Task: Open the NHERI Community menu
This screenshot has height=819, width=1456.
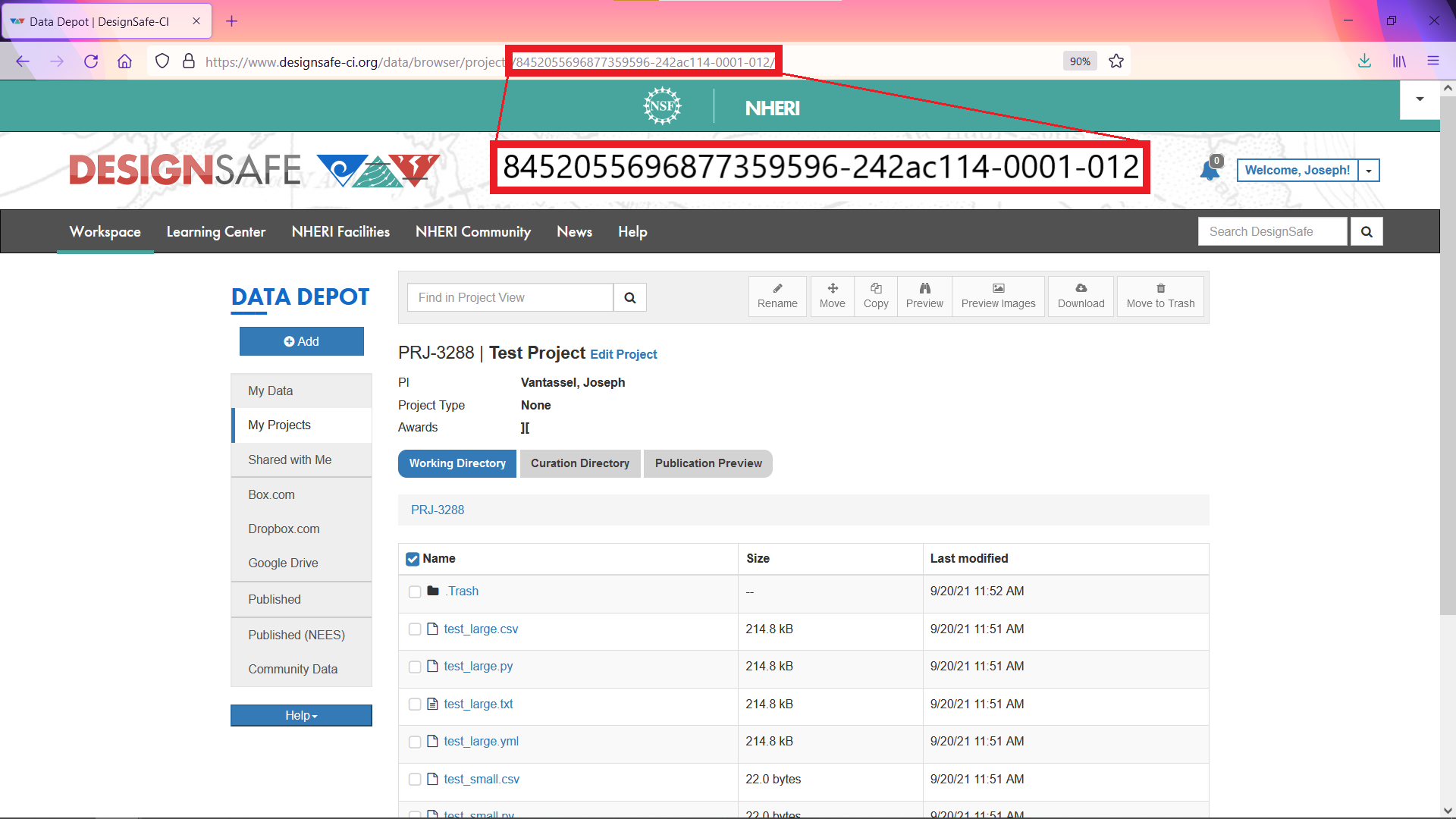Action: [473, 231]
